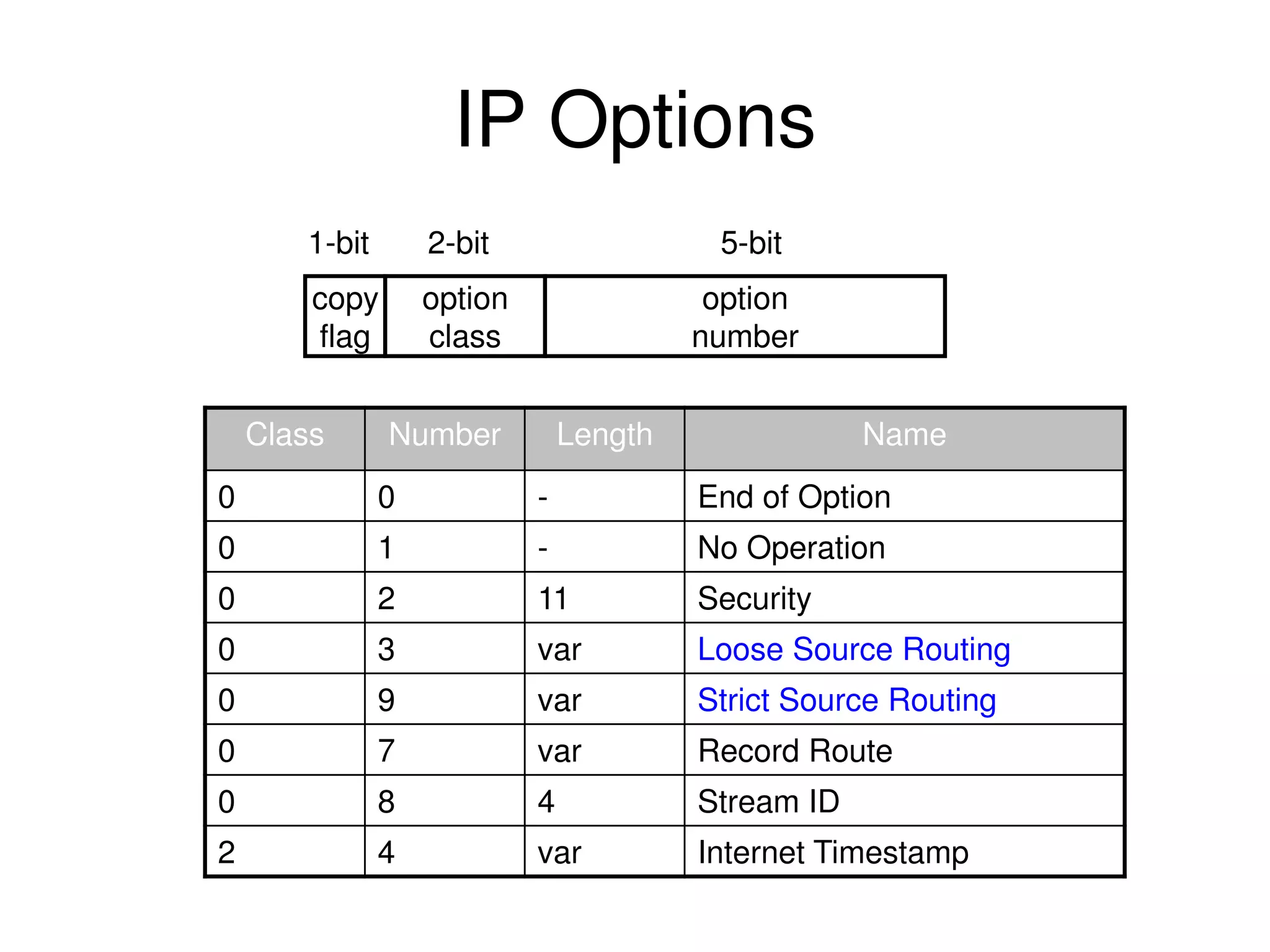1270x952 pixels.
Task: Select the Record Route cell
Action: pyautogui.click(x=795, y=751)
